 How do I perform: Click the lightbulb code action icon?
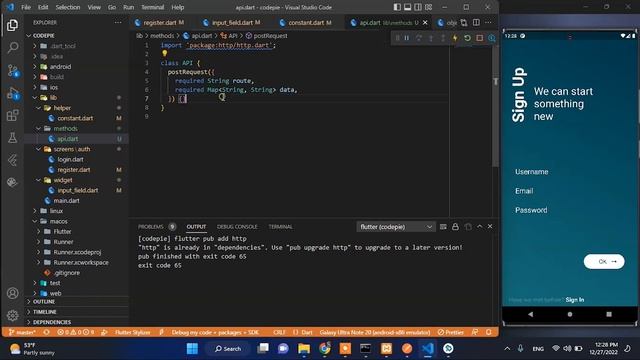164,53
